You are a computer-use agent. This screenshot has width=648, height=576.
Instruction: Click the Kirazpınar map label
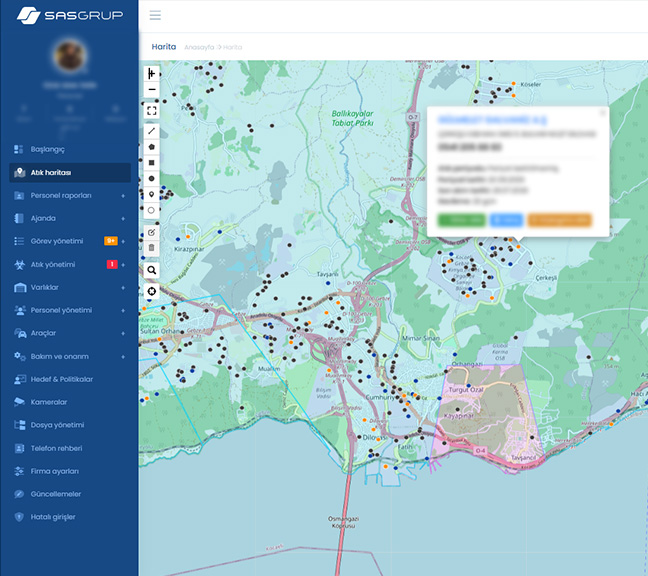tap(189, 249)
